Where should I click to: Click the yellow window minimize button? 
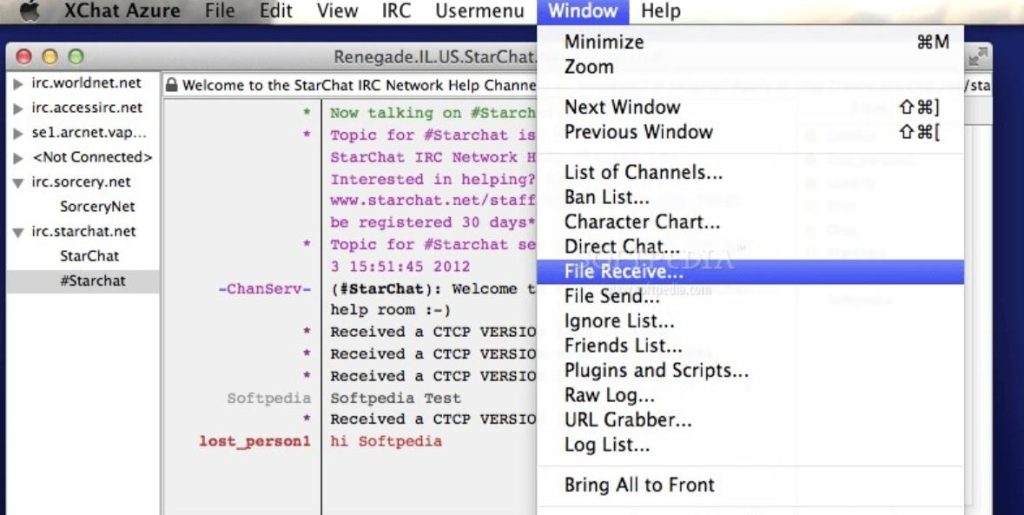(x=50, y=57)
